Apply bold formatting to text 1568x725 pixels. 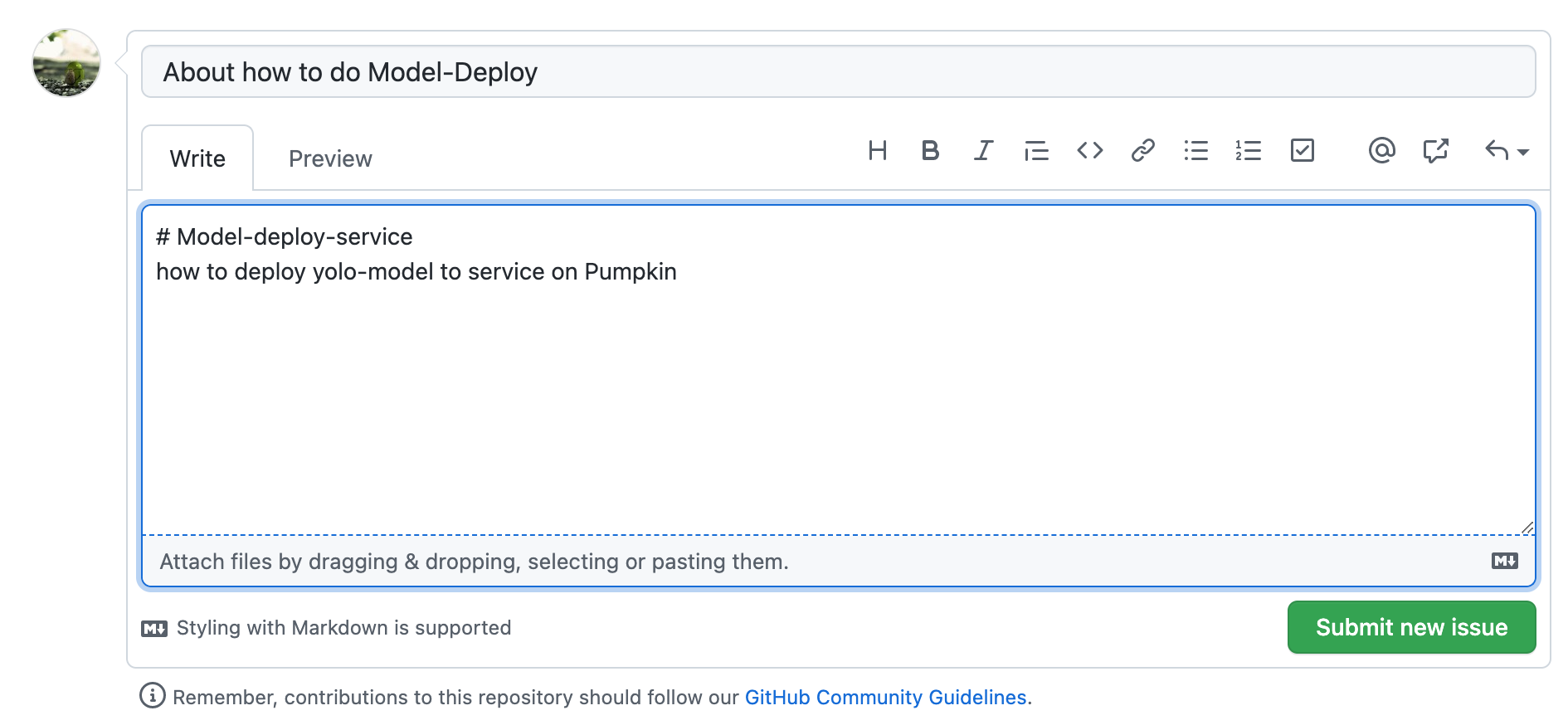pyautogui.click(x=930, y=150)
